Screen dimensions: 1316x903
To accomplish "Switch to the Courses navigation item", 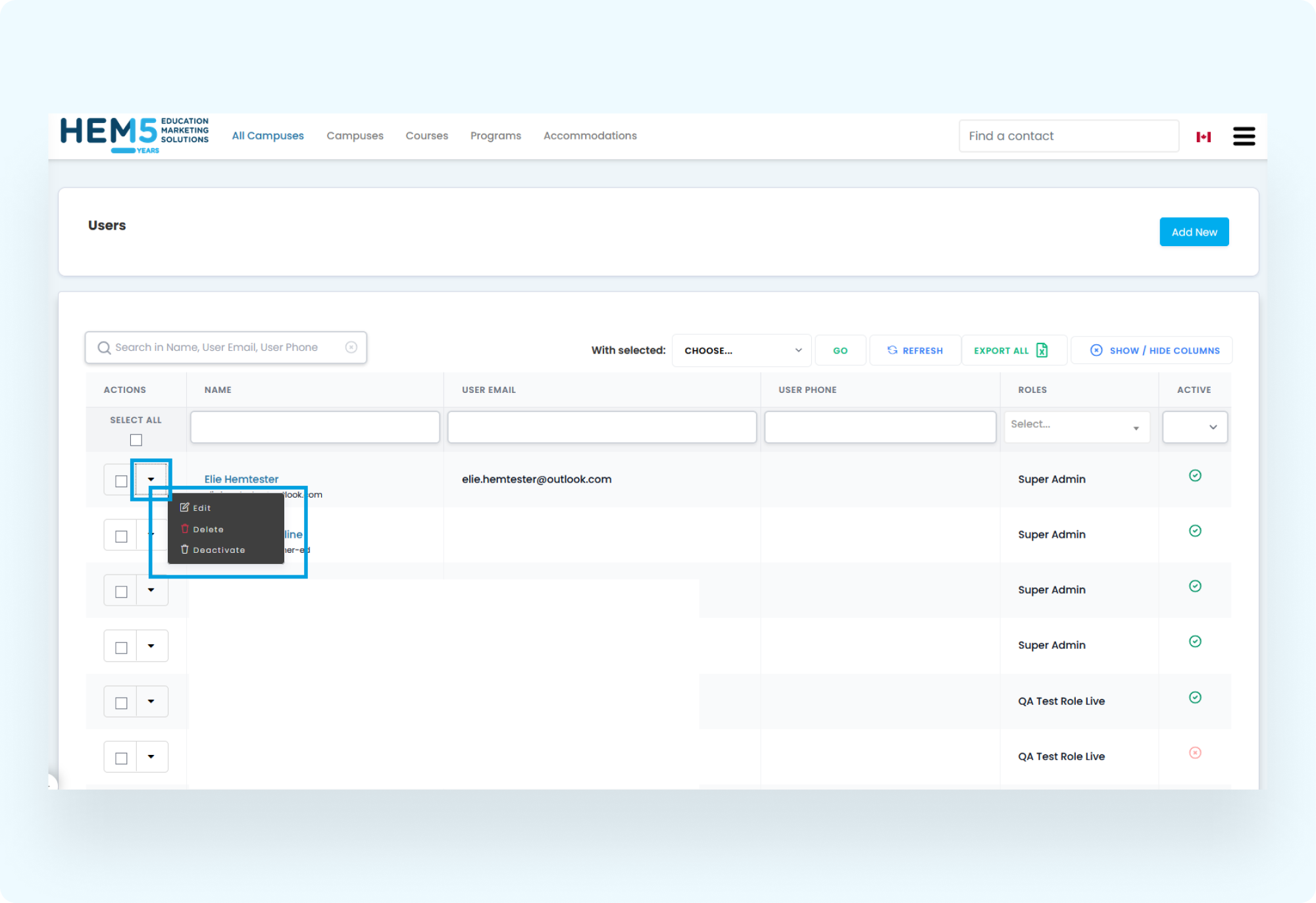I will 426,136.
